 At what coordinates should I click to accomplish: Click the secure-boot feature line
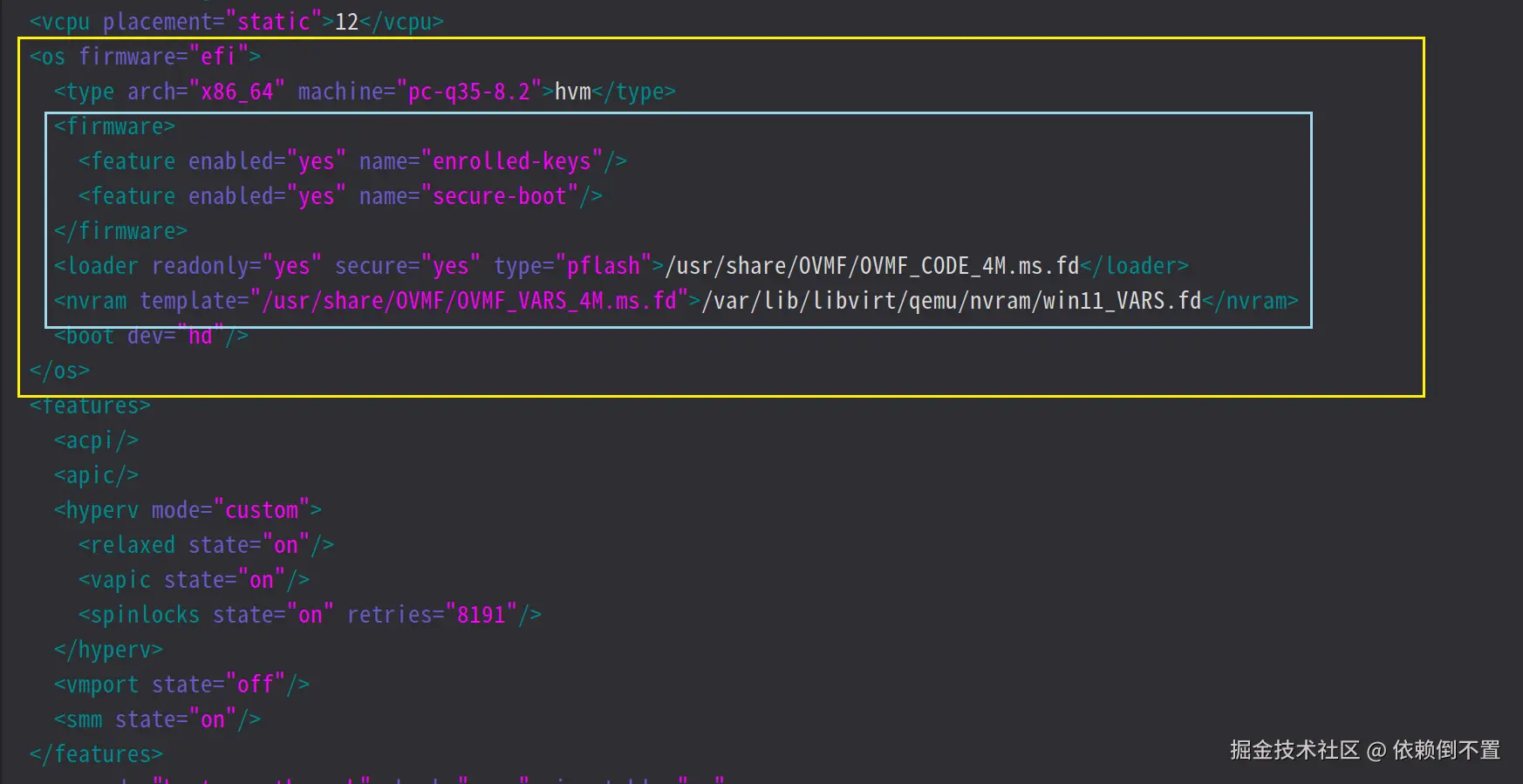[x=340, y=196]
